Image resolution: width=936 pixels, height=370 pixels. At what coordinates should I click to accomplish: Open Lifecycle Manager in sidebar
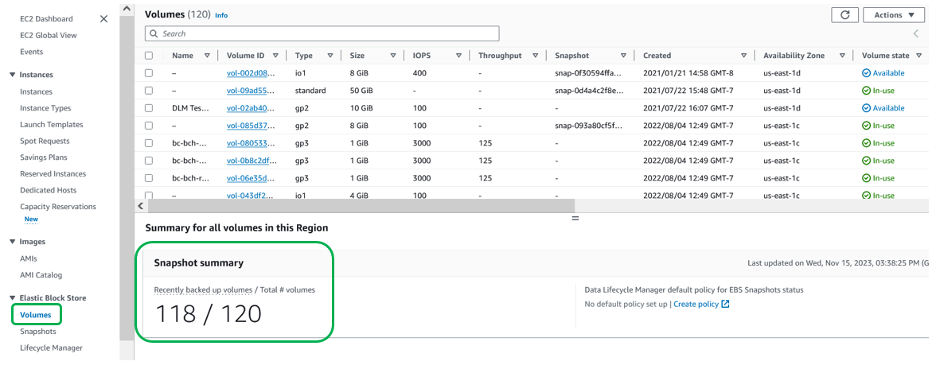click(51, 348)
